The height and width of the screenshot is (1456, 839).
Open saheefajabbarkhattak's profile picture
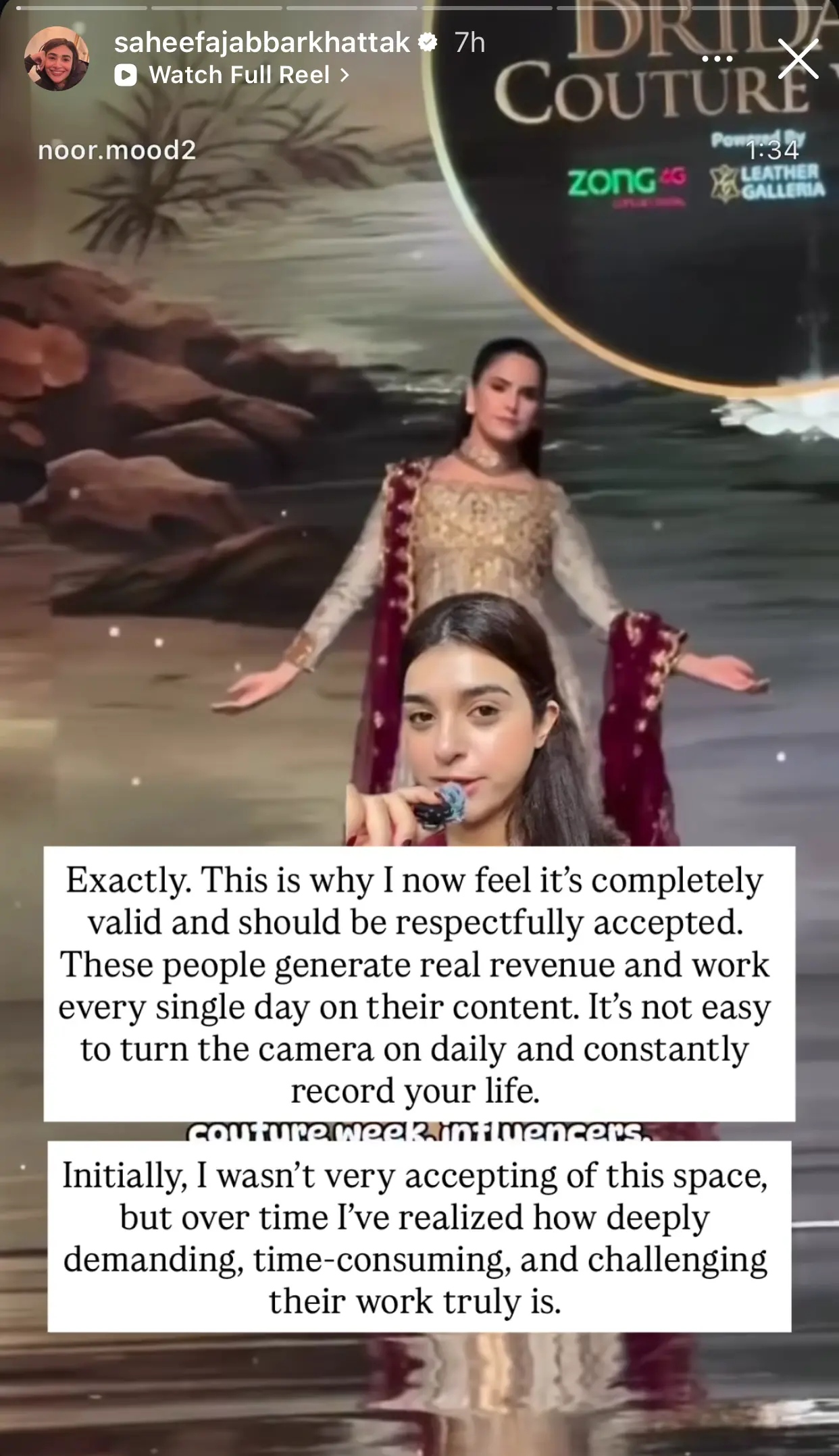tap(57, 59)
